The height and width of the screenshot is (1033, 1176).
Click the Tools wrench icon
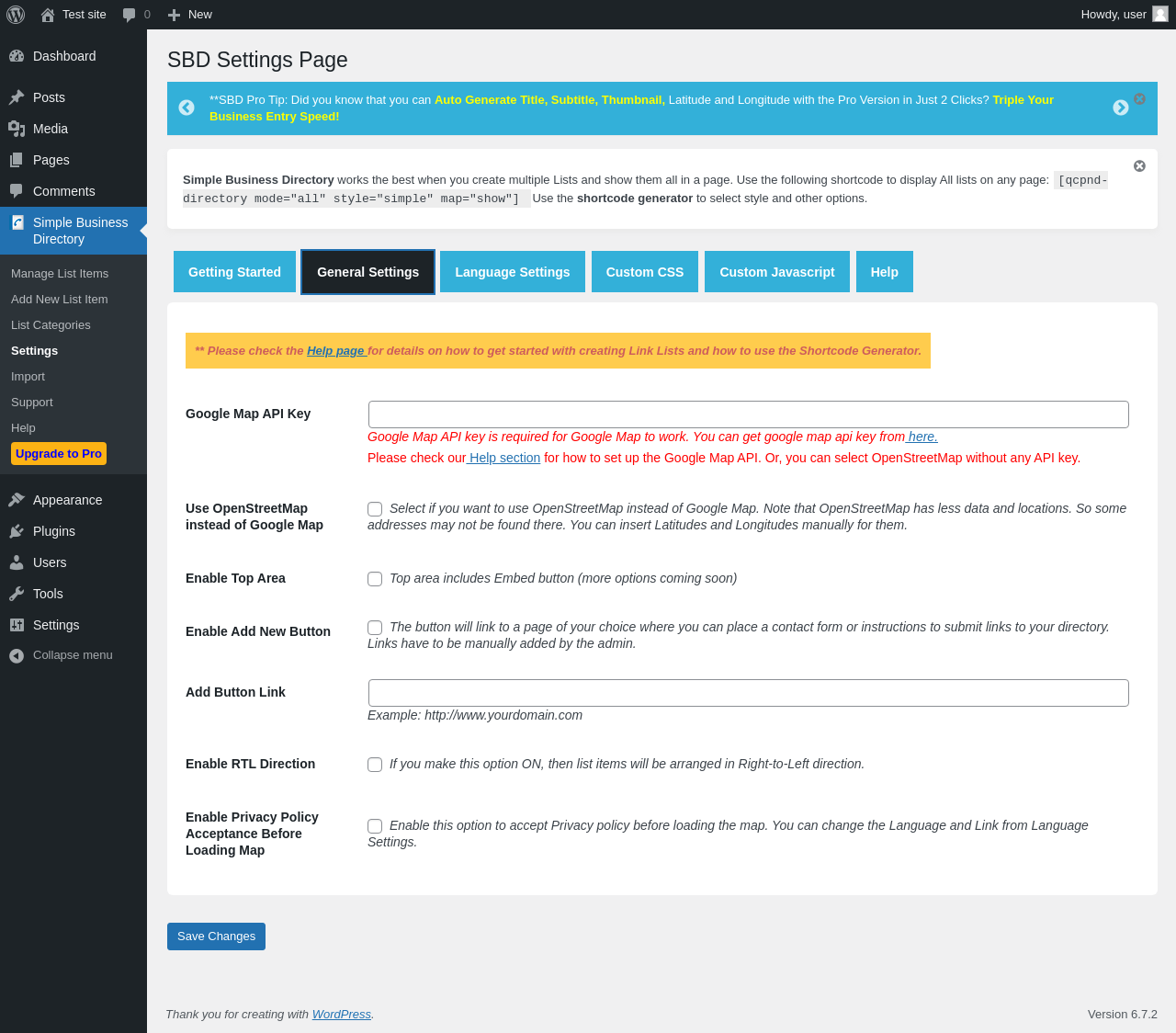pos(17,594)
